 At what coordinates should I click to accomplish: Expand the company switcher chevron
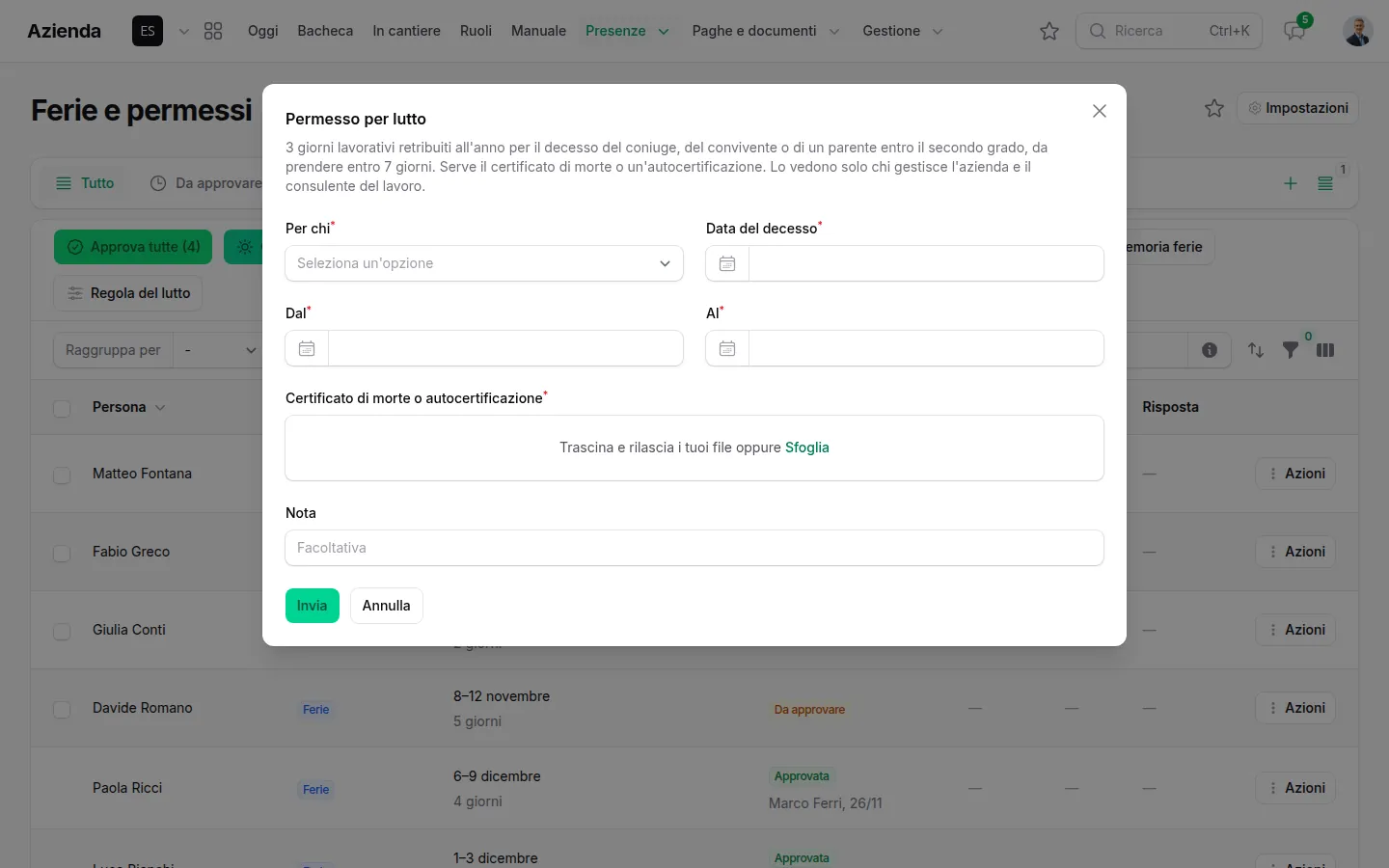pyautogui.click(x=183, y=31)
